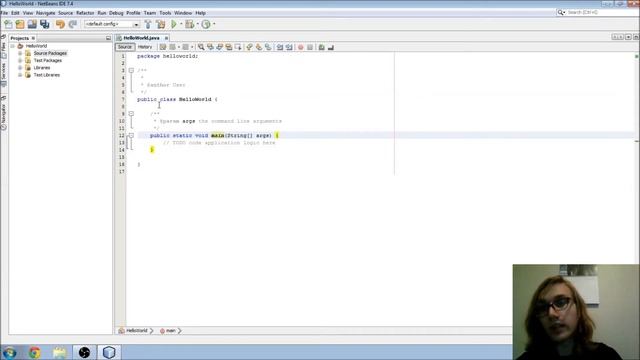Viewport: 640px width, 360px height.
Task: Click the Windows Start button
Action: 9,352
